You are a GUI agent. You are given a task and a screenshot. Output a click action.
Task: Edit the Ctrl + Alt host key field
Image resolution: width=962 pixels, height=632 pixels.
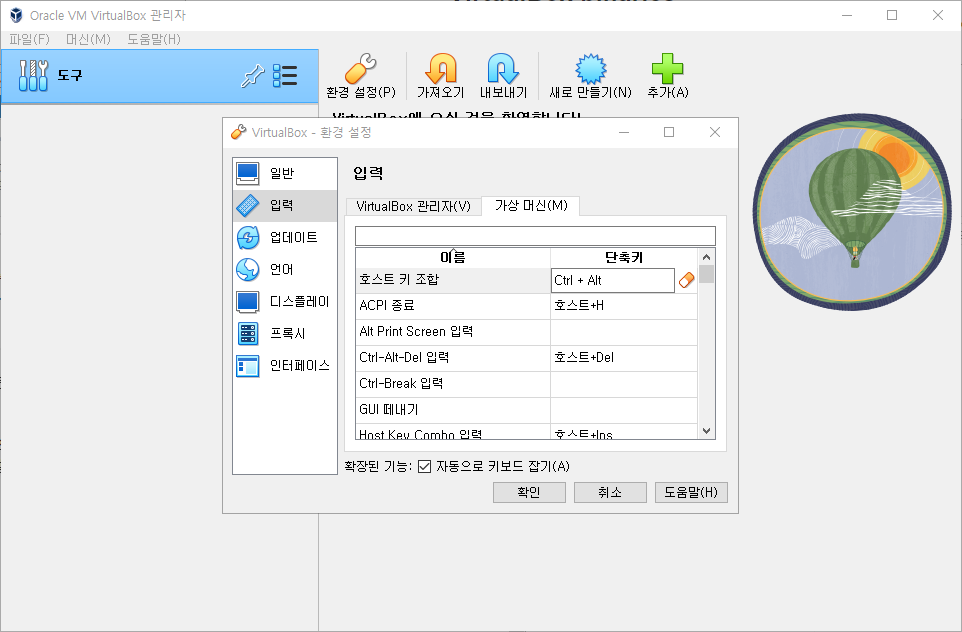click(612, 280)
